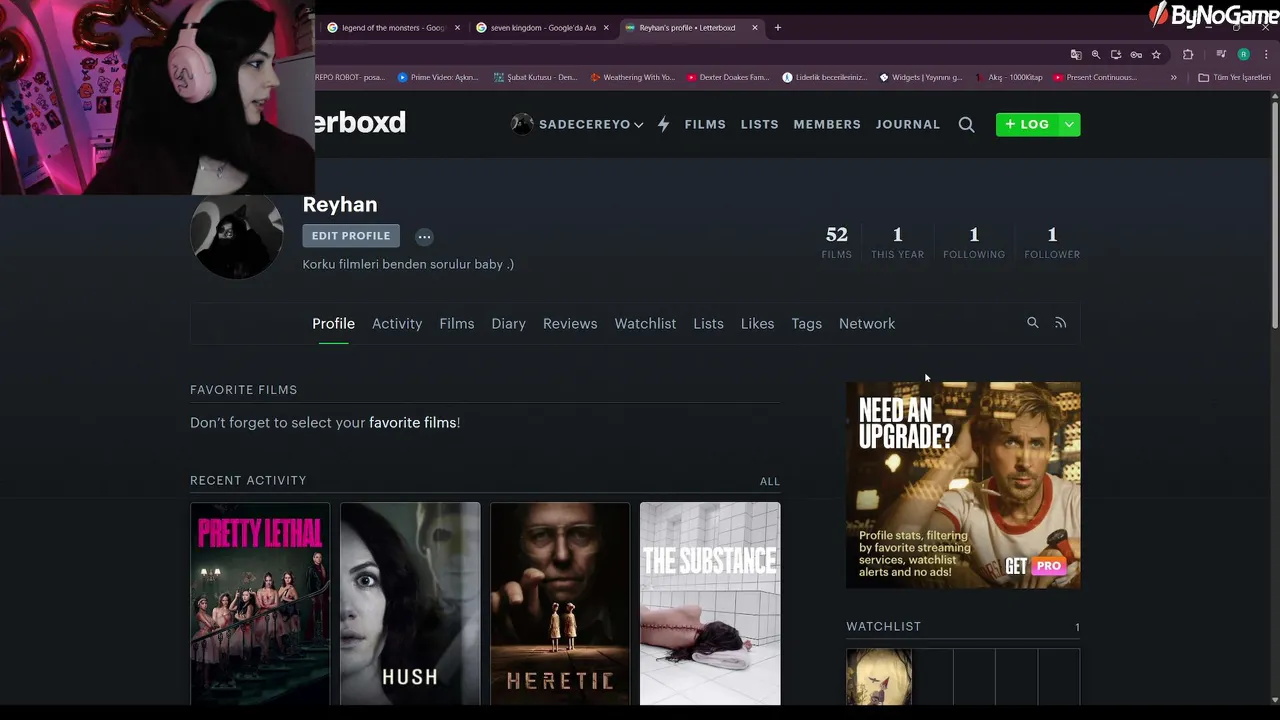
Task: Open the media control icon in Chrome toolbar
Action: tap(1221, 54)
